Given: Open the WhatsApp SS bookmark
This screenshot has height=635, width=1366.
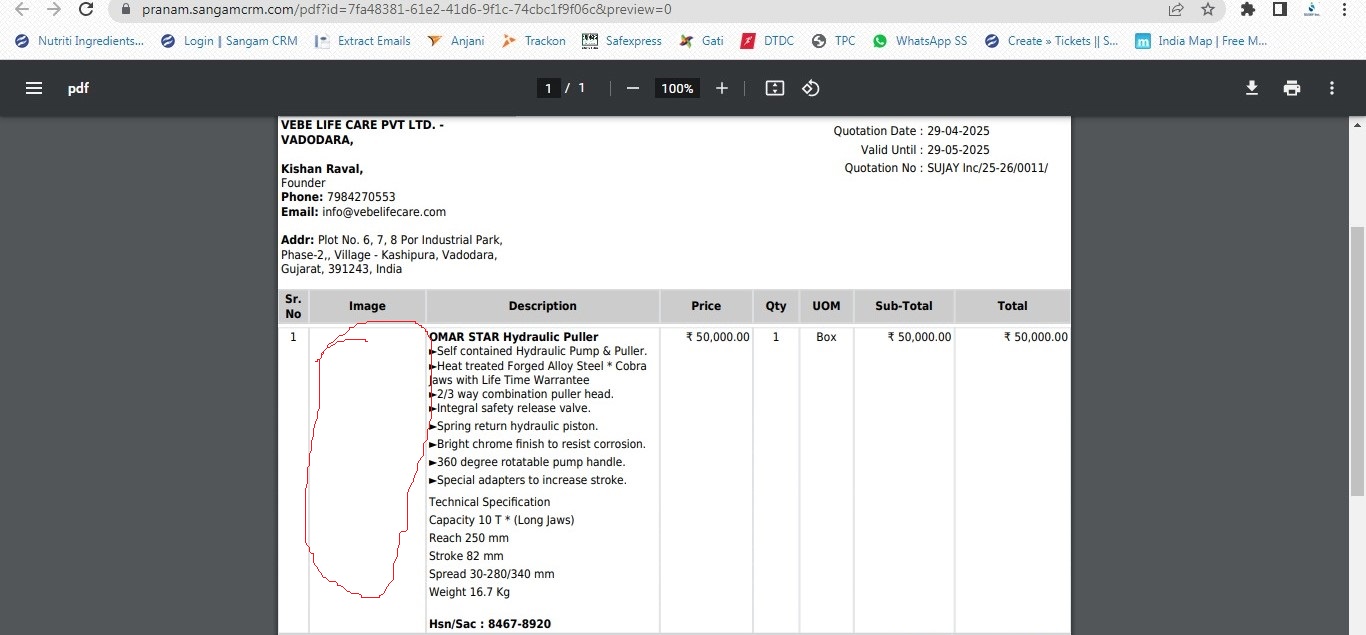Looking at the screenshot, I should coord(920,41).
